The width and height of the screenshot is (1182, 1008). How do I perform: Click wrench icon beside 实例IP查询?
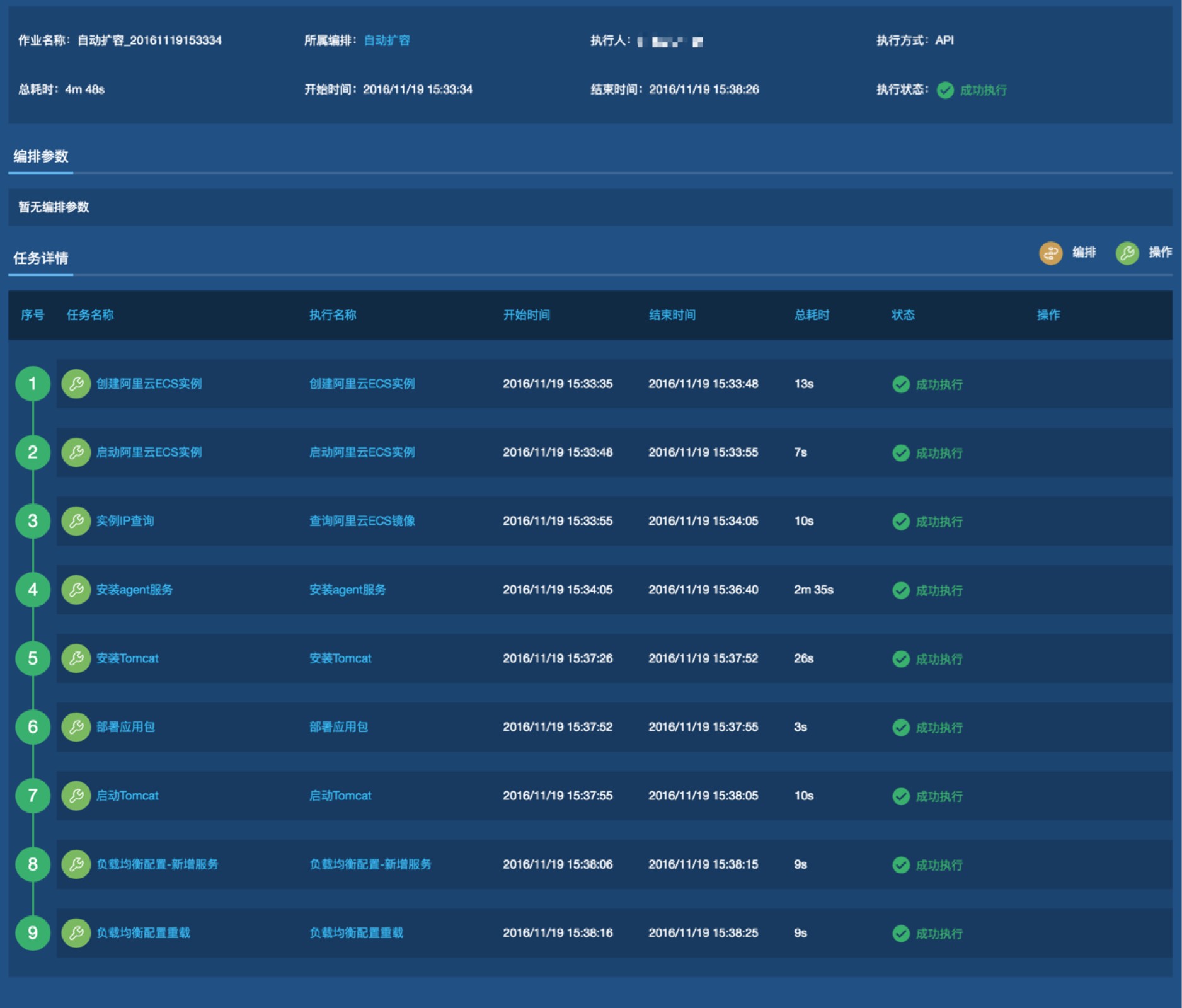pyautogui.click(x=76, y=521)
